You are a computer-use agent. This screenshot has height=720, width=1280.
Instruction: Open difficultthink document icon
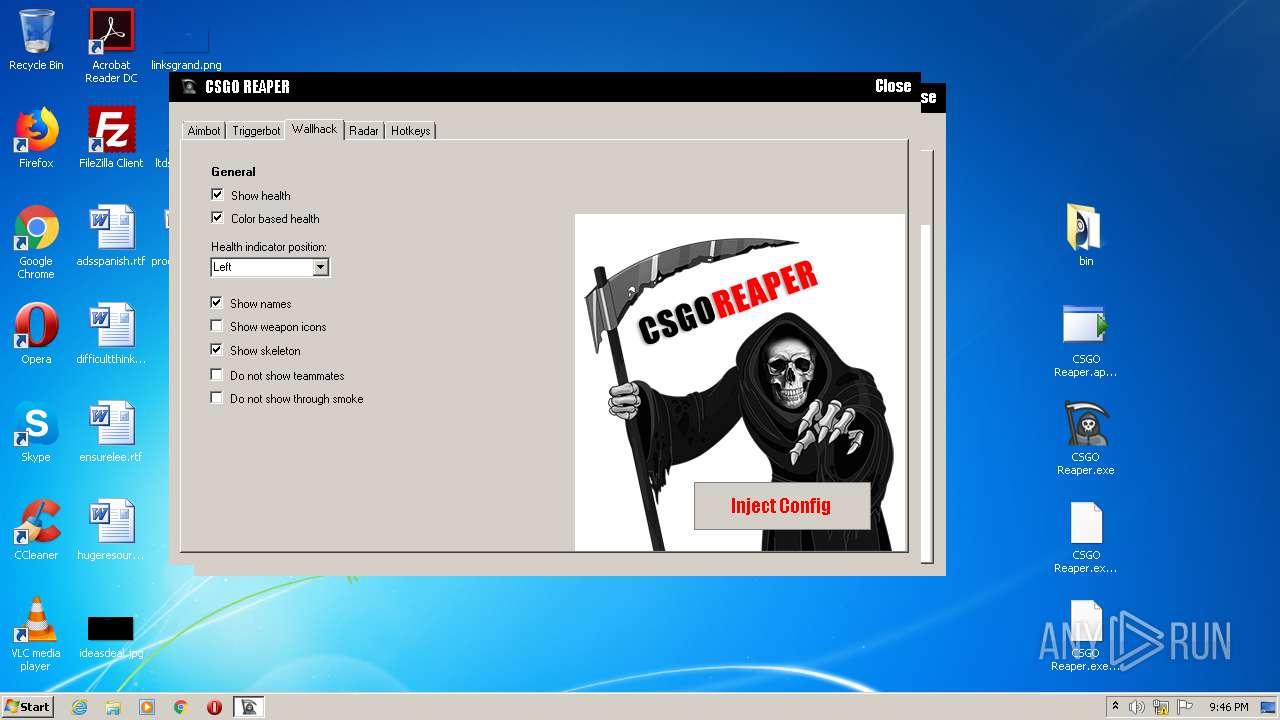pos(111,334)
